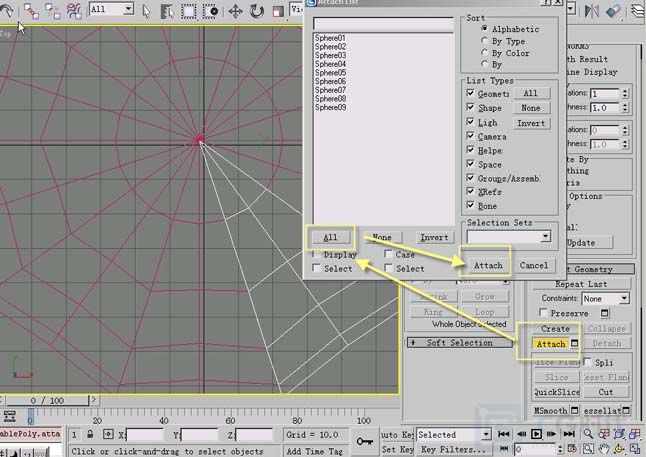Open the Selection Sets dropdown
Image resolution: width=646 pixels, height=457 pixels.
(545, 236)
